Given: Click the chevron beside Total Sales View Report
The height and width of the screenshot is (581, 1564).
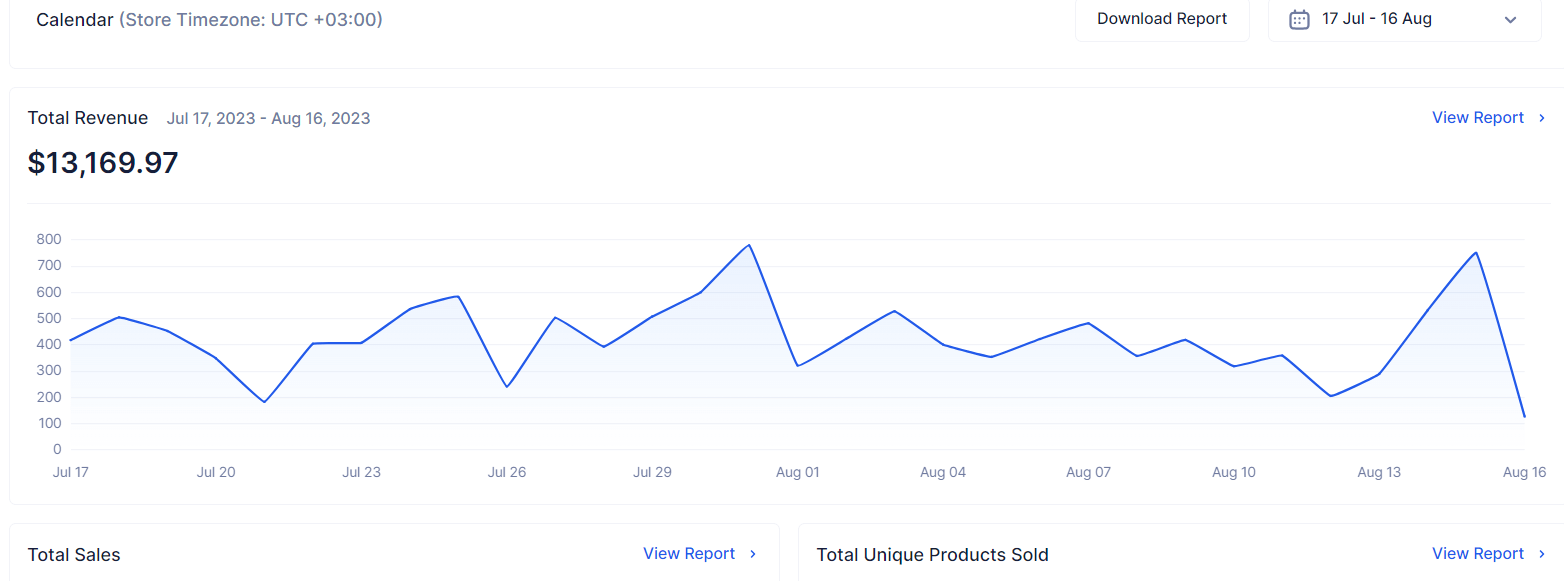Looking at the screenshot, I should tap(751, 553).
